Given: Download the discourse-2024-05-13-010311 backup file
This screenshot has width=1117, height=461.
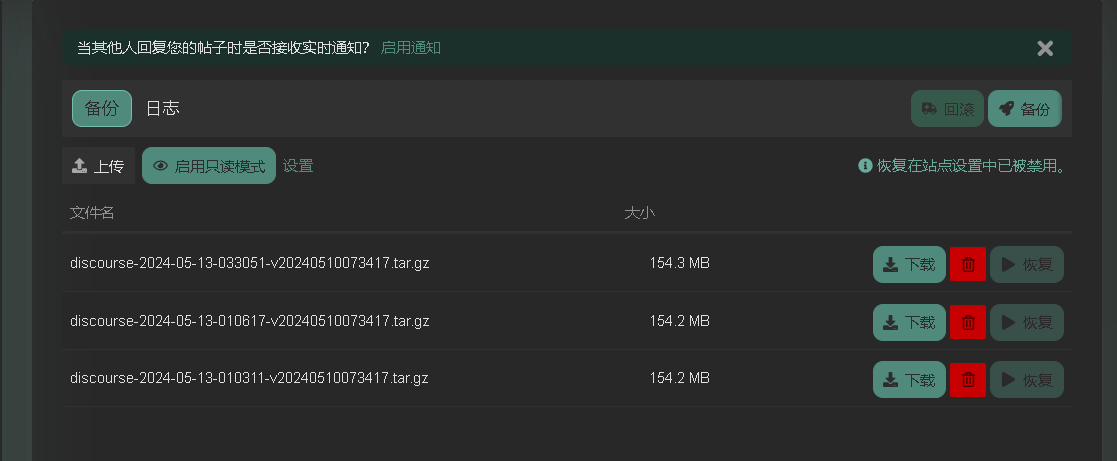Looking at the screenshot, I should [x=909, y=380].
